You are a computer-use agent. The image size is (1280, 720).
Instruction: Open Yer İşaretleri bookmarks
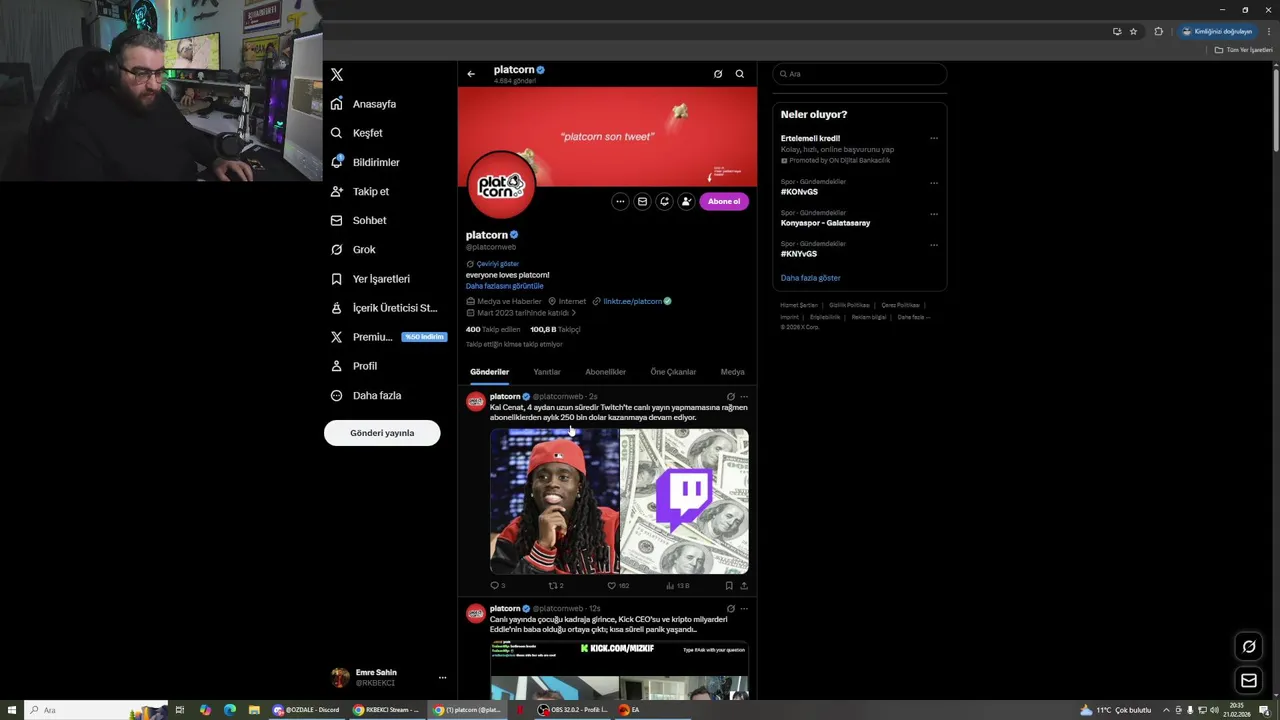click(x=370, y=279)
